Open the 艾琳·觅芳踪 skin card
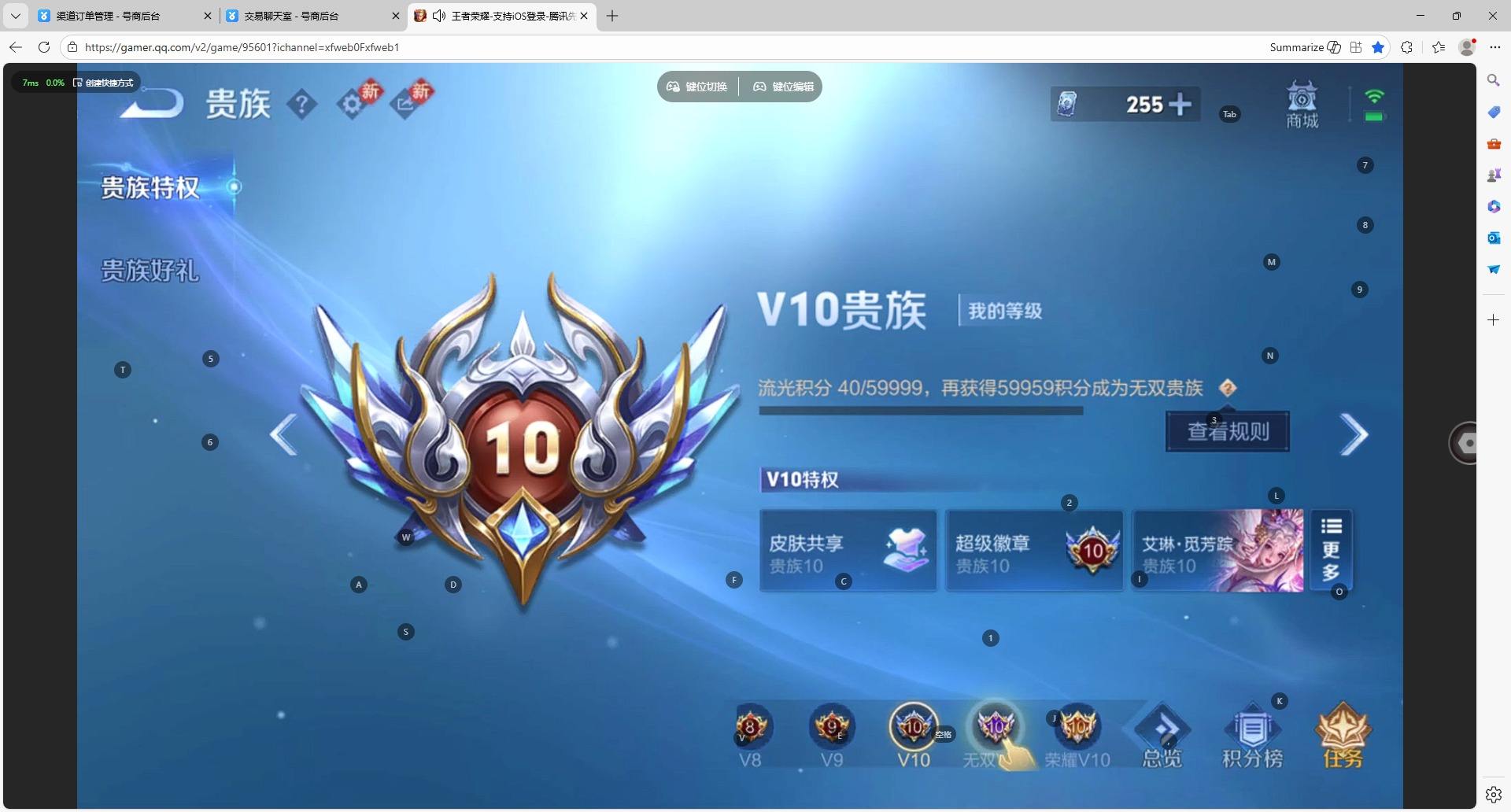 coord(1218,550)
